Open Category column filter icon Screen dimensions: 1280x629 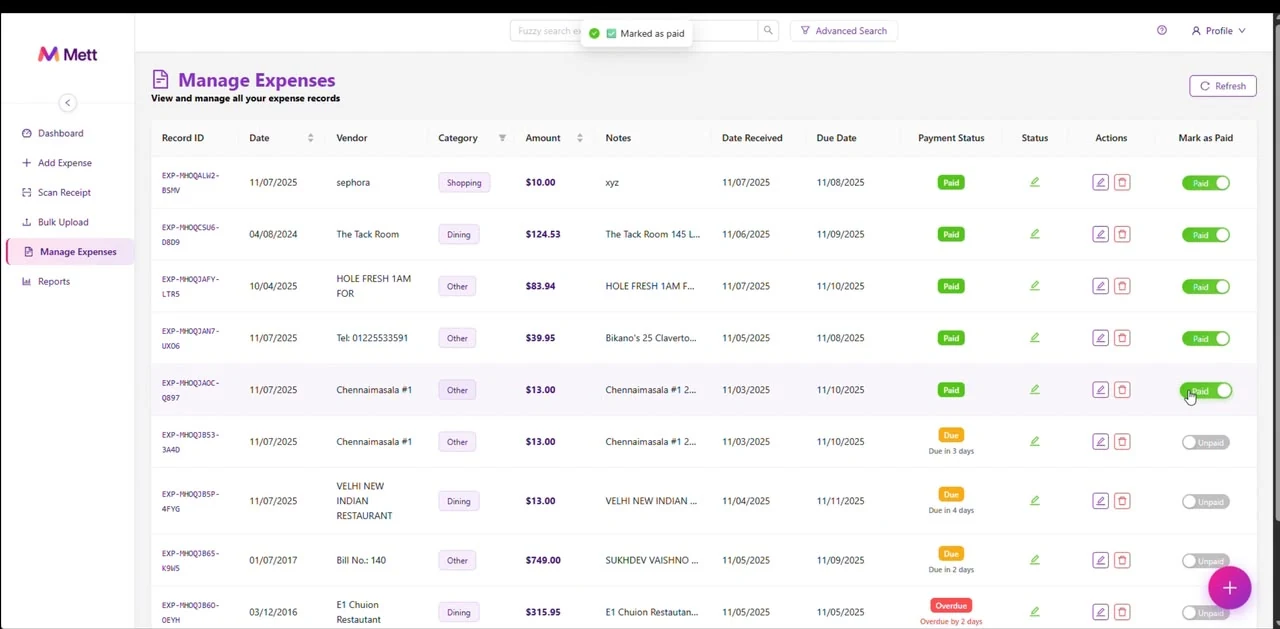point(502,138)
